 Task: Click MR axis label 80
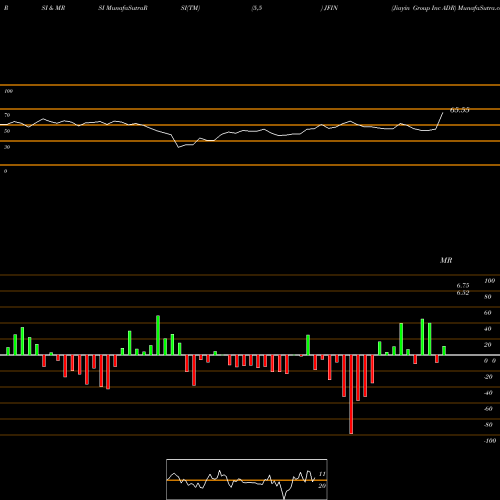[488, 297]
